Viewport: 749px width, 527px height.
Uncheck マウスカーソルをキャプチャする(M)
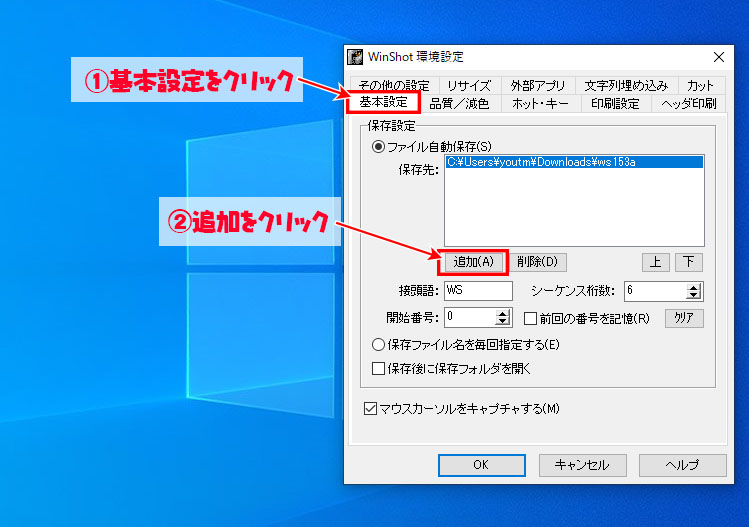coord(370,409)
